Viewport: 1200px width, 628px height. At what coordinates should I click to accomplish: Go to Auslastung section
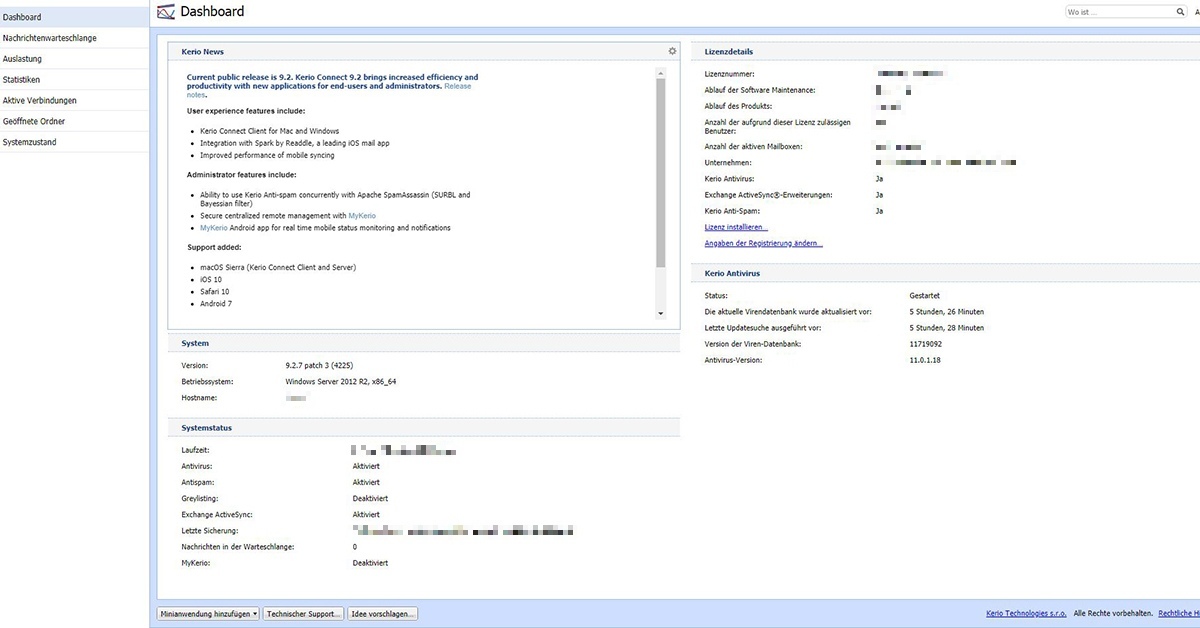click(74, 59)
